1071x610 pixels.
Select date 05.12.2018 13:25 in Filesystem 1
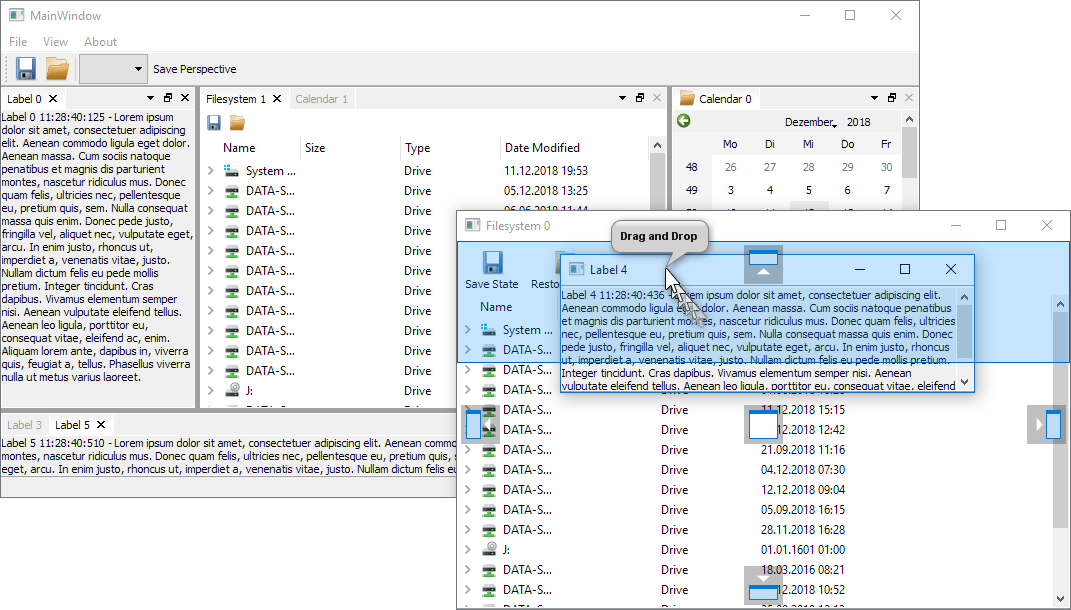[x=546, y=191]
